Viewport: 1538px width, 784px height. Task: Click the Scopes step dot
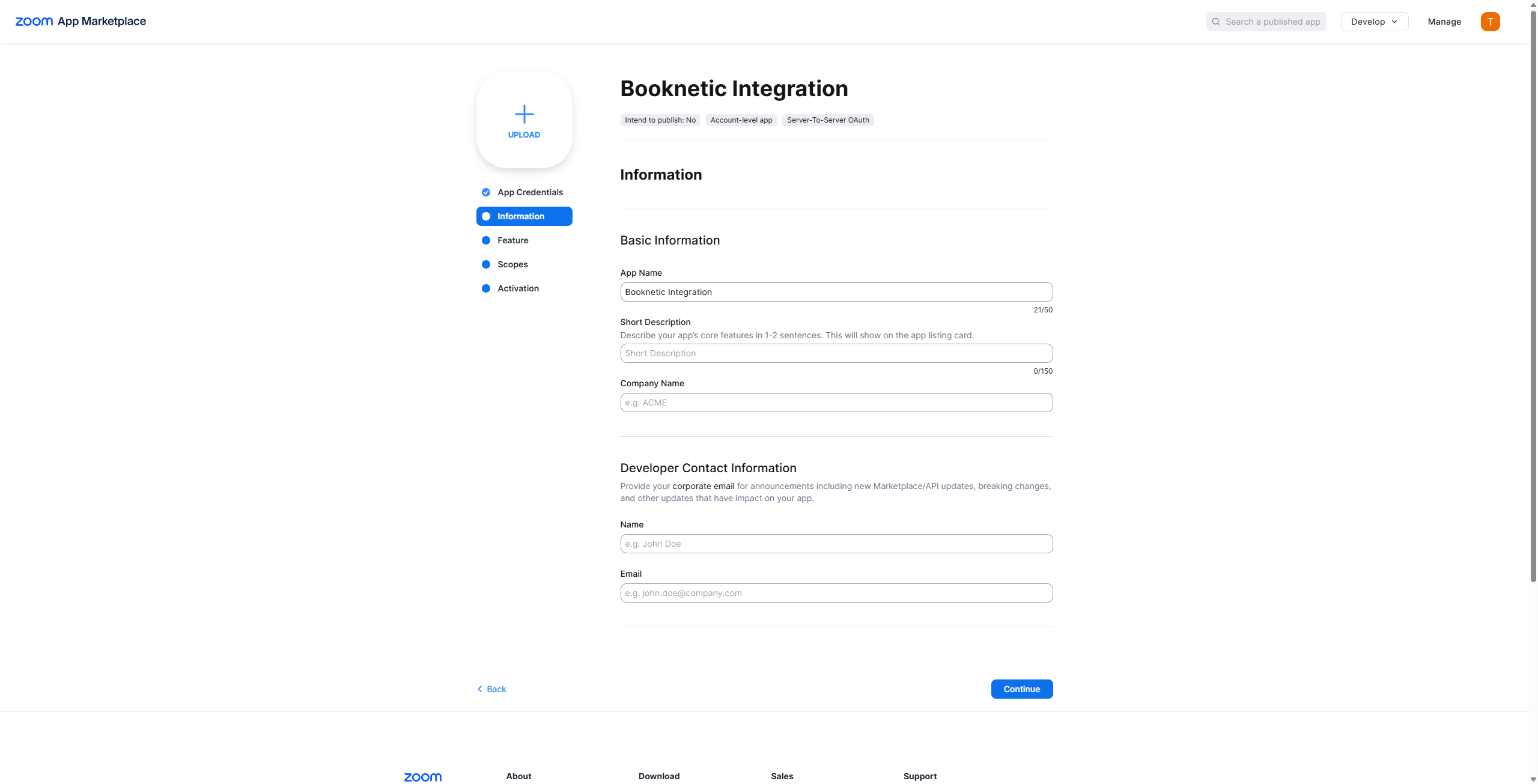[x=486, y=264]
